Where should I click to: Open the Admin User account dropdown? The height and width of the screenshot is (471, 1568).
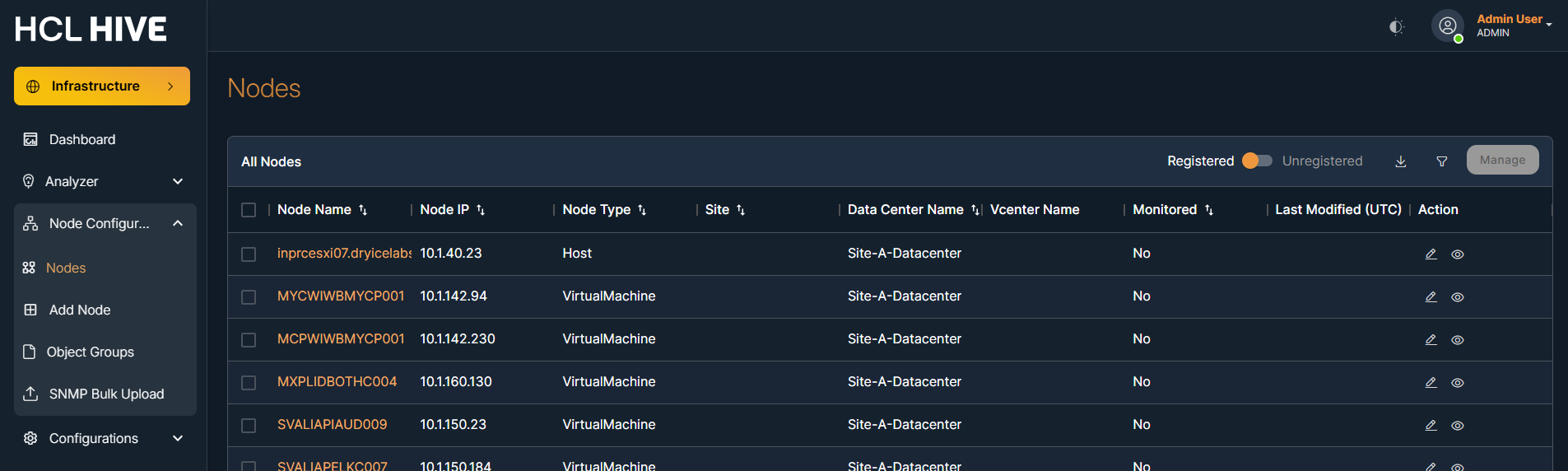(1513, 26)
